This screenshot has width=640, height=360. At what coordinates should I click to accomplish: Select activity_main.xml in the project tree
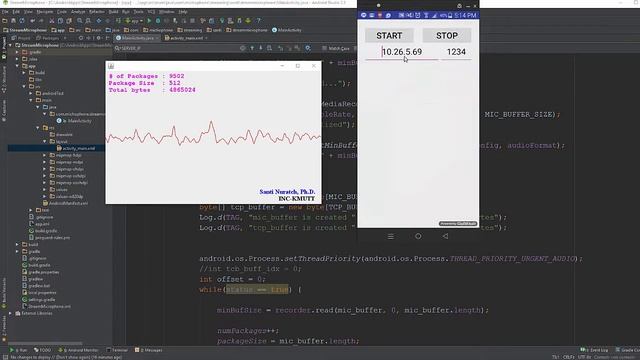coord(76,148)
